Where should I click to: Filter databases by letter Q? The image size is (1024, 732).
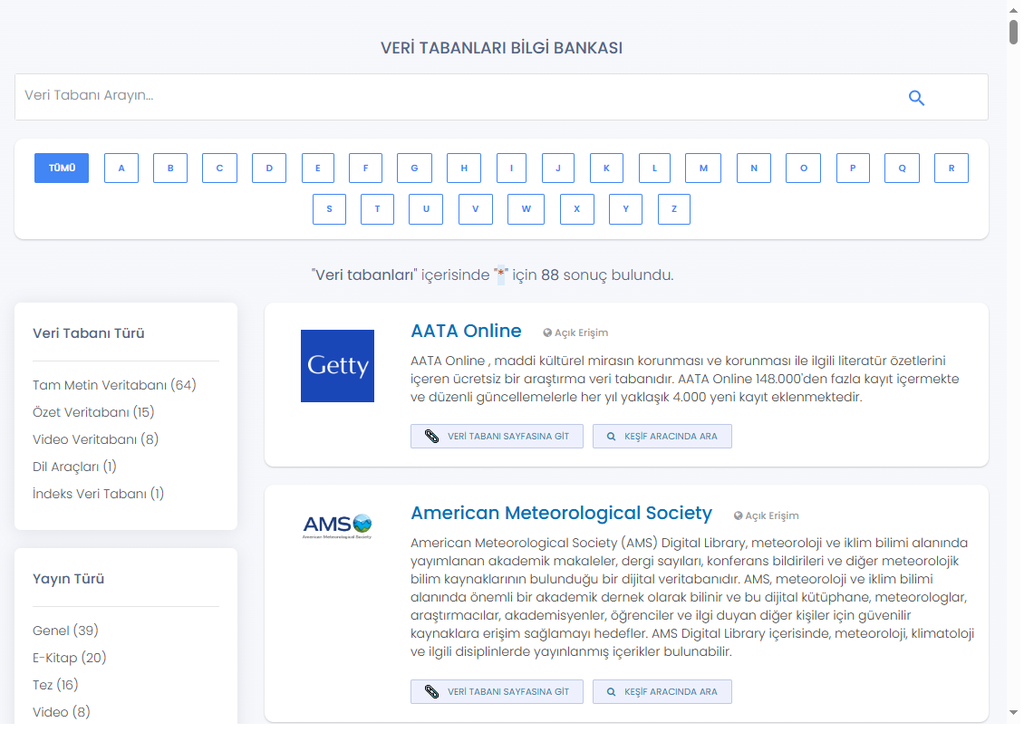tap(902, 168)
